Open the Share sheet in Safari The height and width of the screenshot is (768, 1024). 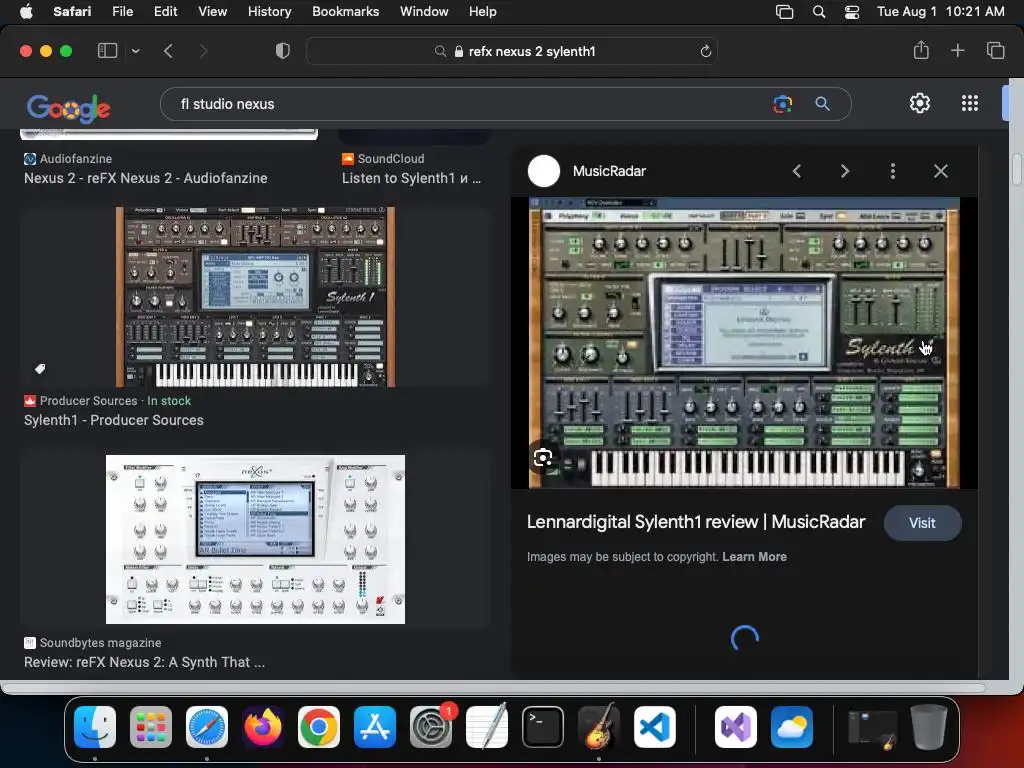(921, 50)
